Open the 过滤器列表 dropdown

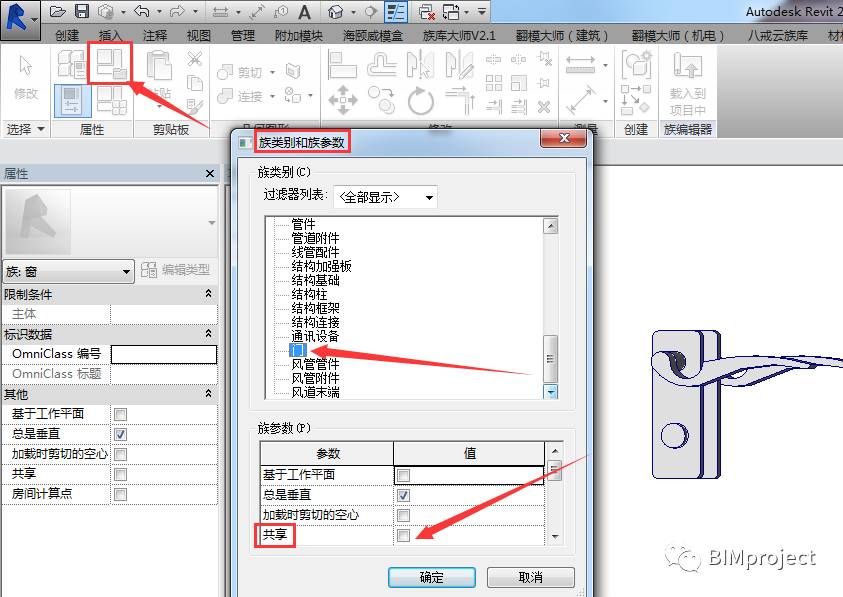click(x=385, y=197)
